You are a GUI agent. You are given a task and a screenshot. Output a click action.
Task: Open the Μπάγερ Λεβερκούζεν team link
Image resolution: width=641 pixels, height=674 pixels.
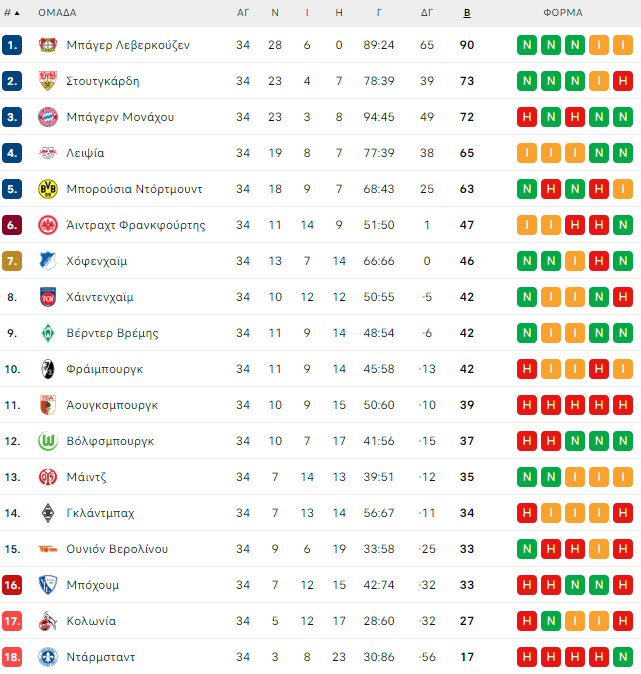coord(127,45)
